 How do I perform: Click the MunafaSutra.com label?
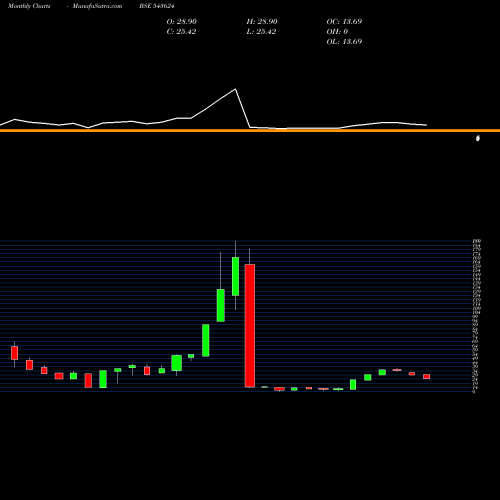[97, 6]
